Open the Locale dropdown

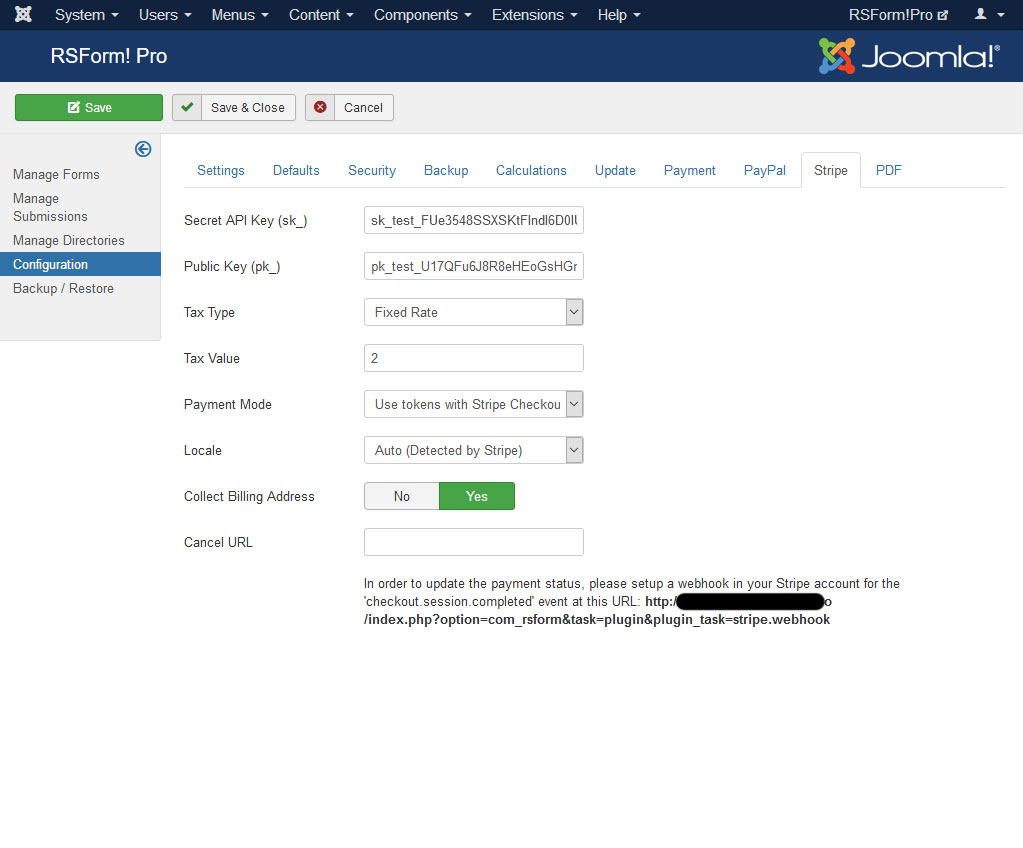coord(474,450)
